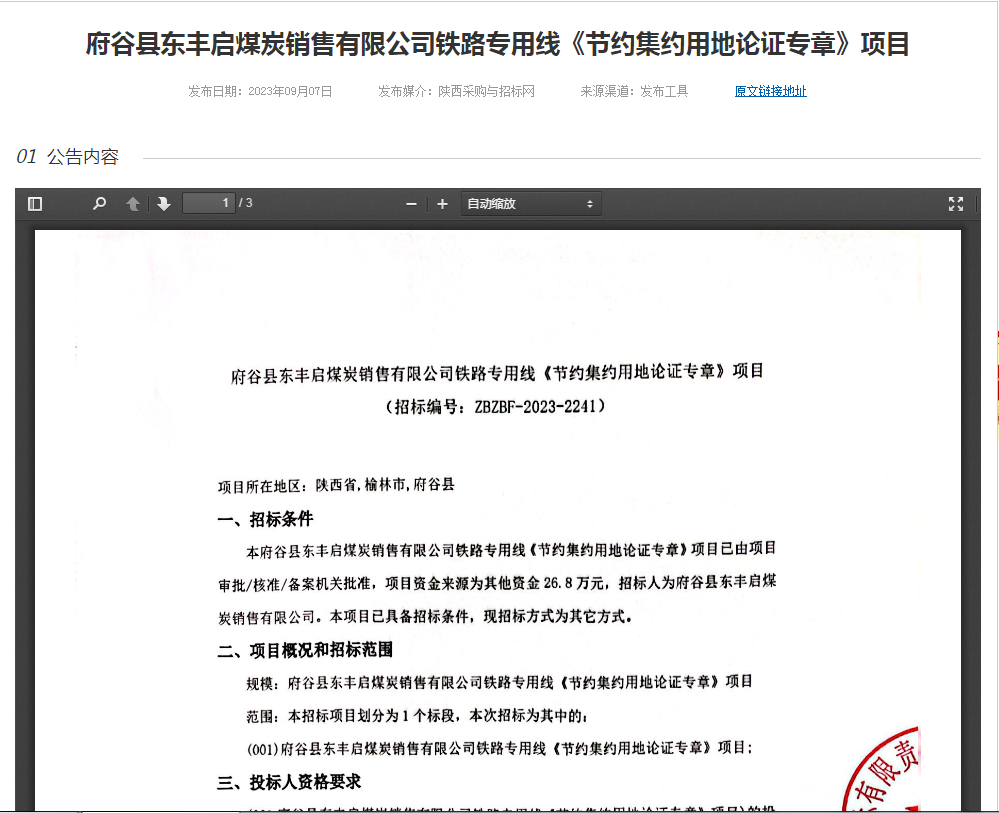This screenshot has width=999, height=813.
Task: Go to the previous PDF page
Action: [133, 204]
